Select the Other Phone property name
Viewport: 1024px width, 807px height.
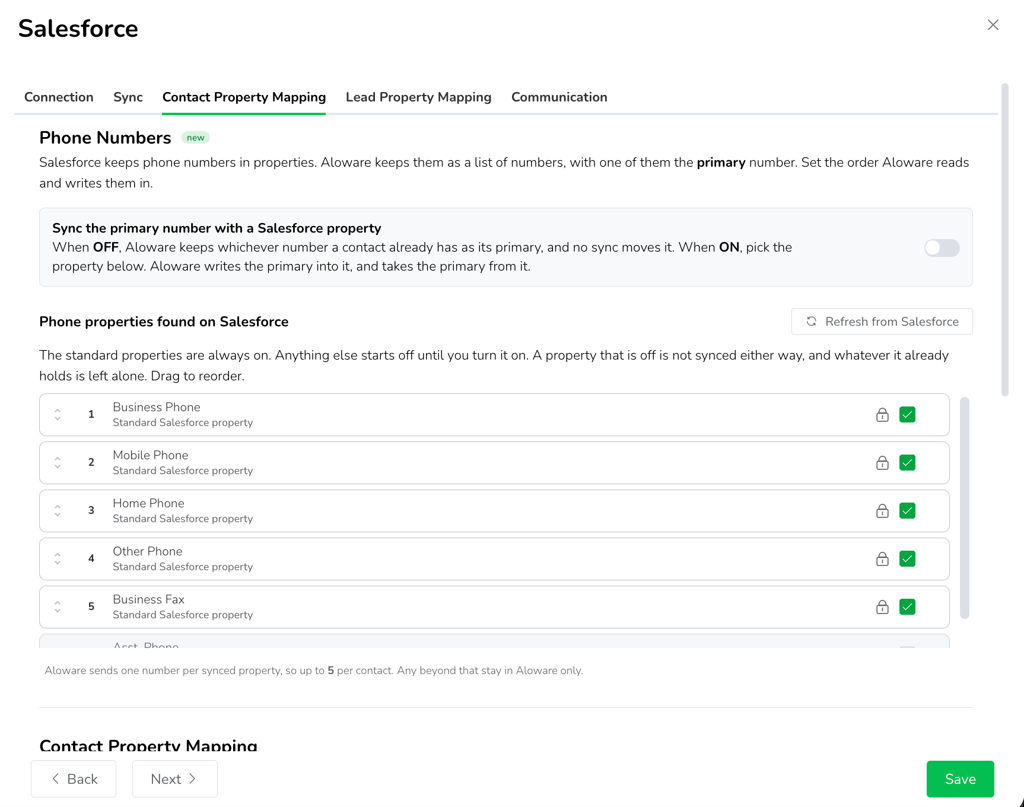148,551
